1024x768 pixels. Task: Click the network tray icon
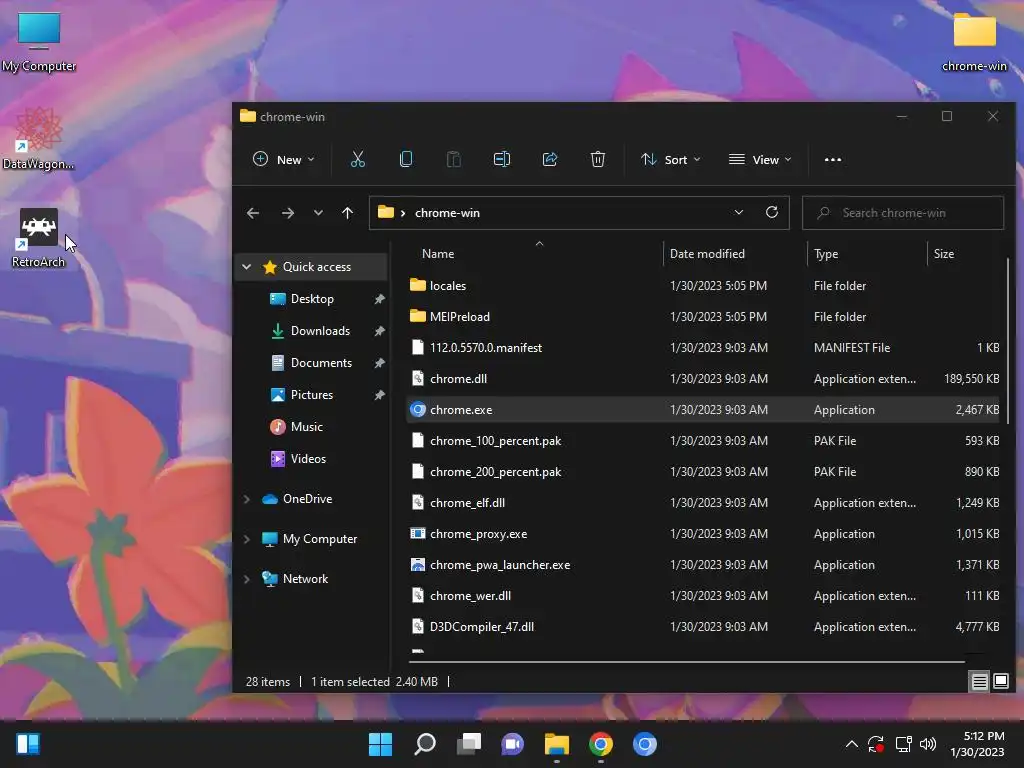[903, 744]
